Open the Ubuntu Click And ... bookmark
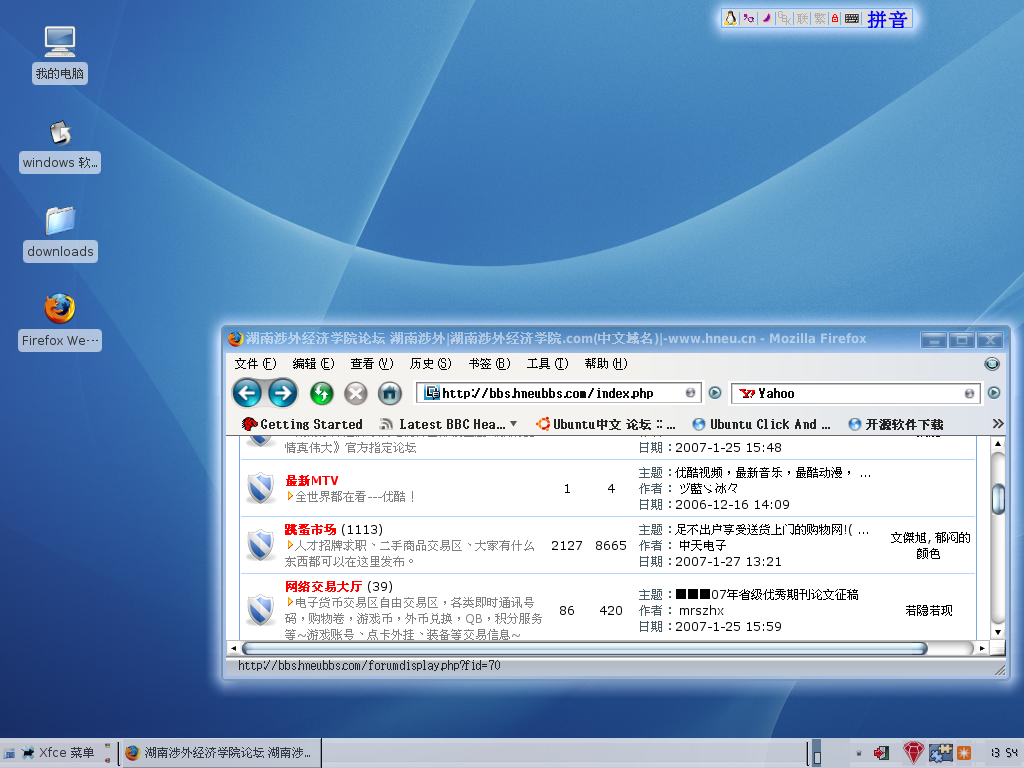The height and width of the screenshot is (768, 1024). [761, 424]
